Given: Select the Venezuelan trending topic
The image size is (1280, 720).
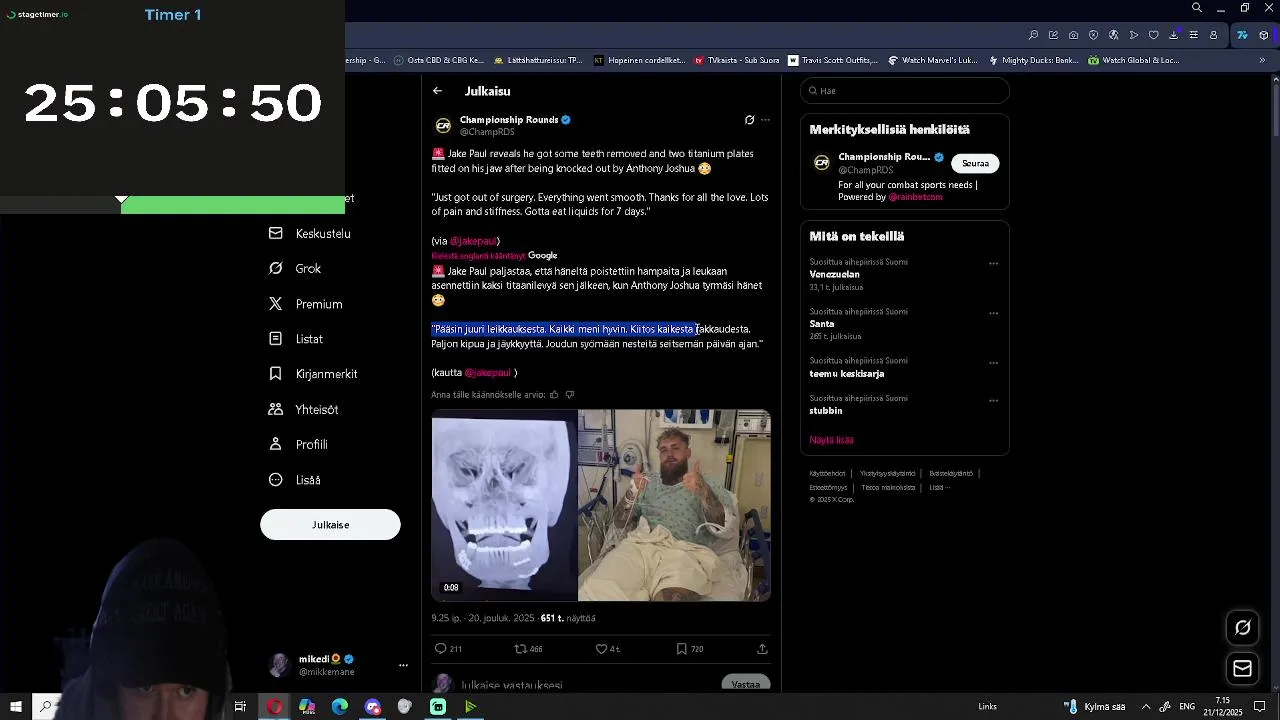Looking at the screenshot, I should tap(834, 274).
